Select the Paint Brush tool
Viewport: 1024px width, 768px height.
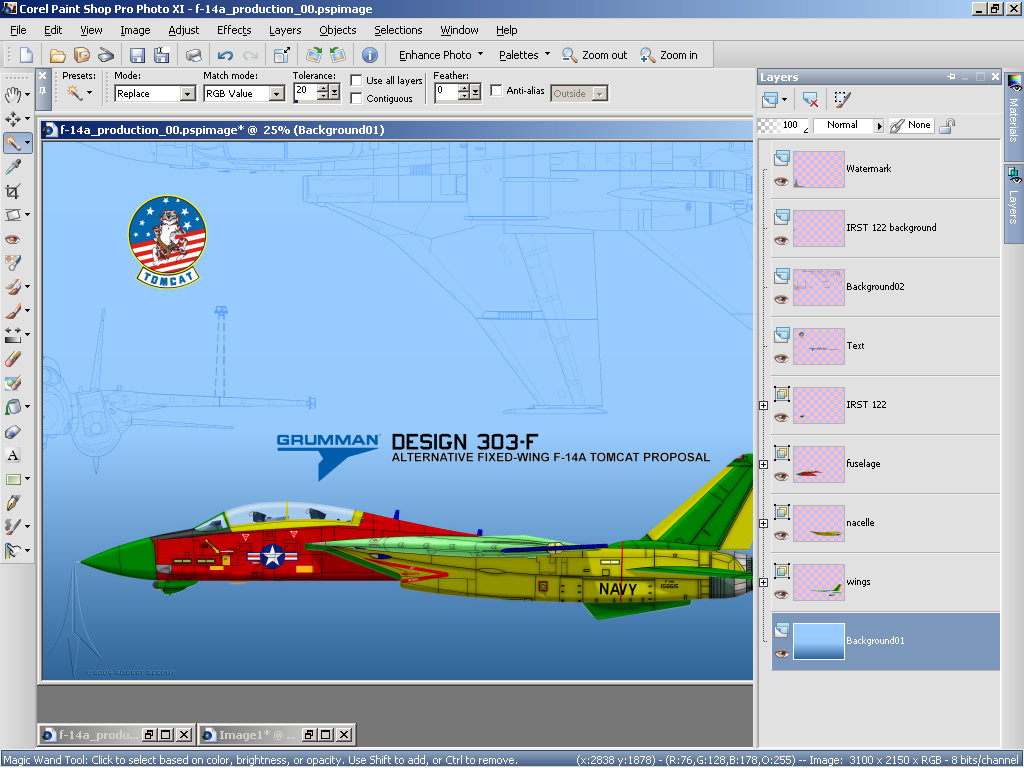[x=12, y=311]
